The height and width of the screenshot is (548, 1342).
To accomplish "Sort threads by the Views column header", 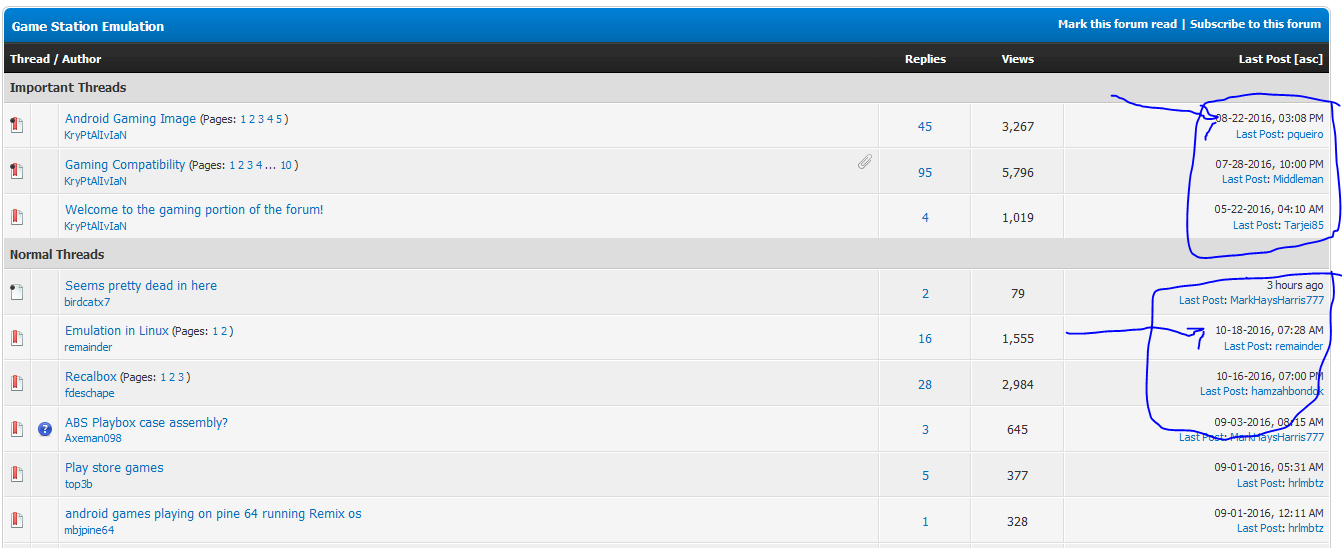I will click(1017, 59).
